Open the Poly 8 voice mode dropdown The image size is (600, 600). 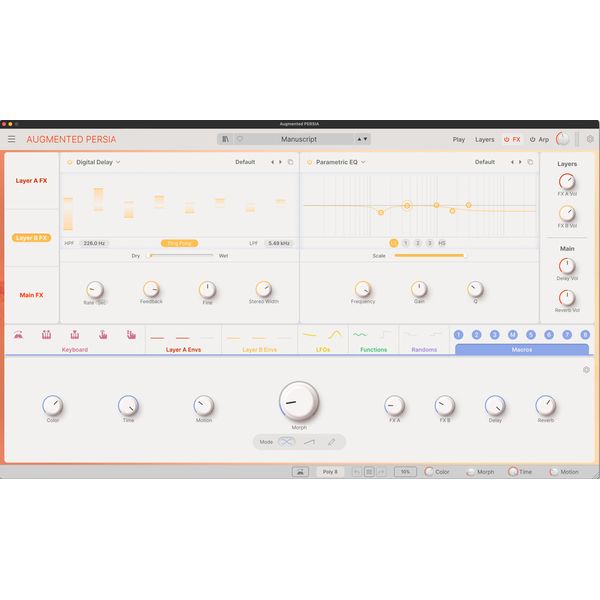[x=329, y=471]
